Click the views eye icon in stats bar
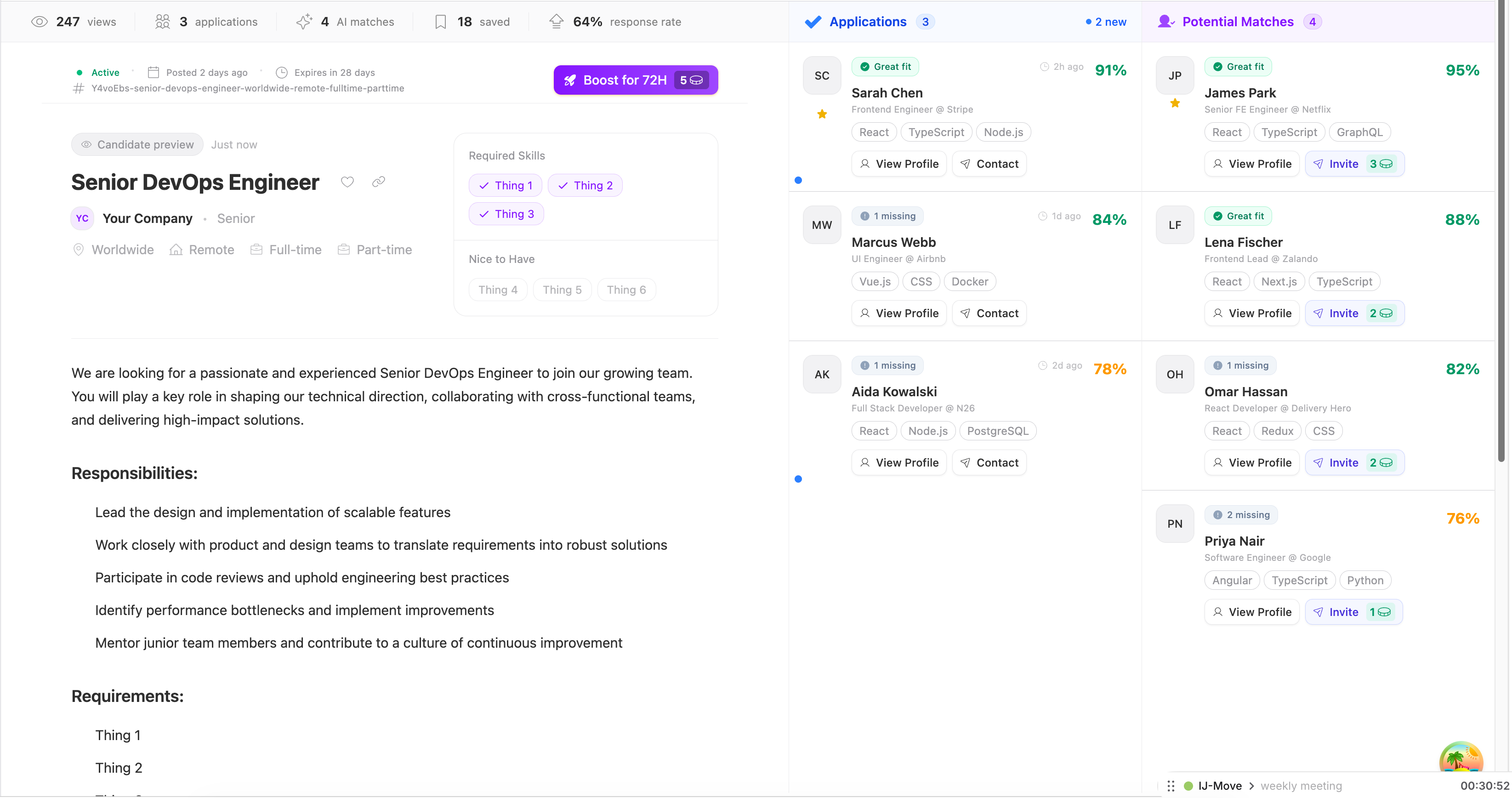This screenshot has width=1512, height=798. [x=40, y=22]
